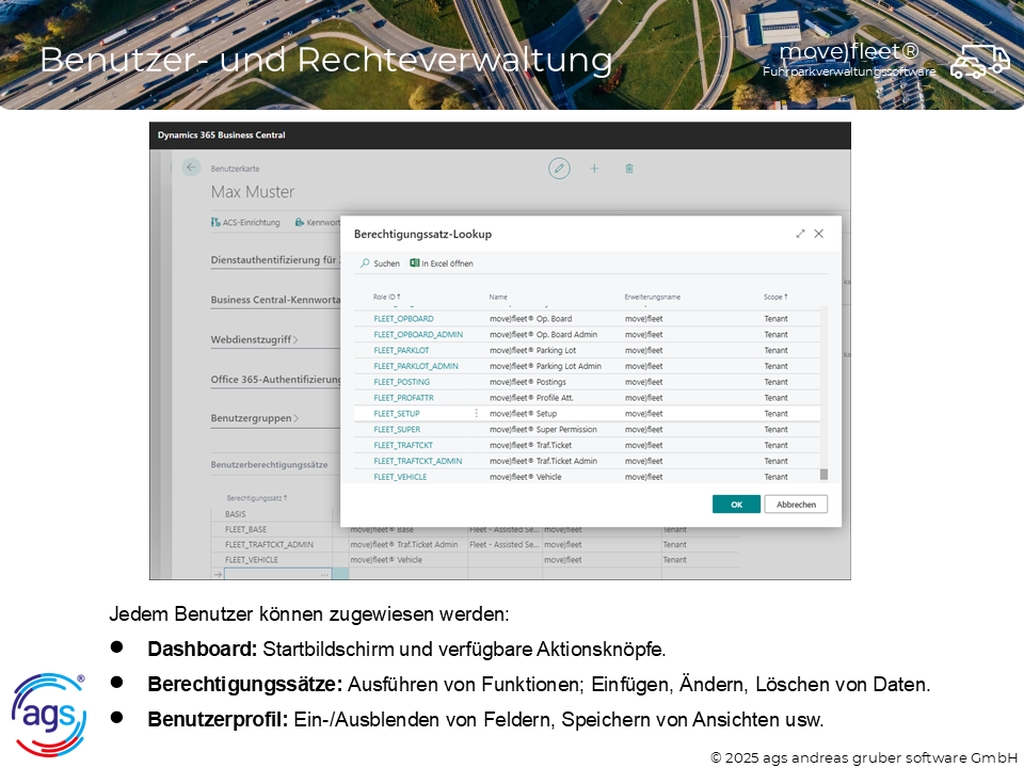Click the Suchen search icon in lookup
Image resolution: width=1024 pixels, height=768 pixels.
[365, 263]
